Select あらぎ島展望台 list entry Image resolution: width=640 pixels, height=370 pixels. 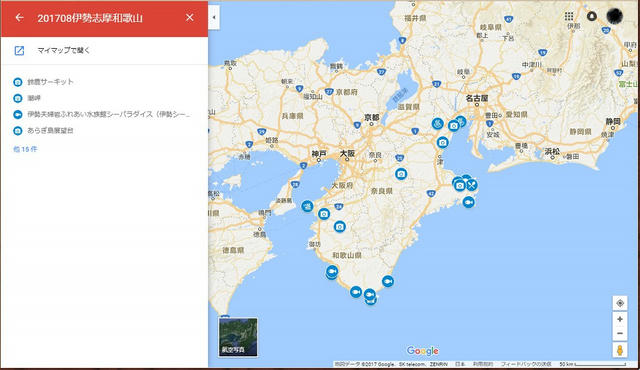tap(50, 131)
